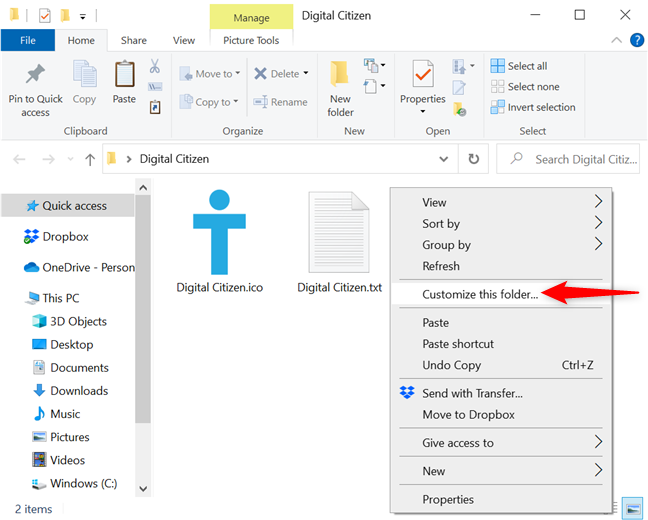The image size is (648, 520).
Task: Open New submenu in context menu
Action: (500, 471)
